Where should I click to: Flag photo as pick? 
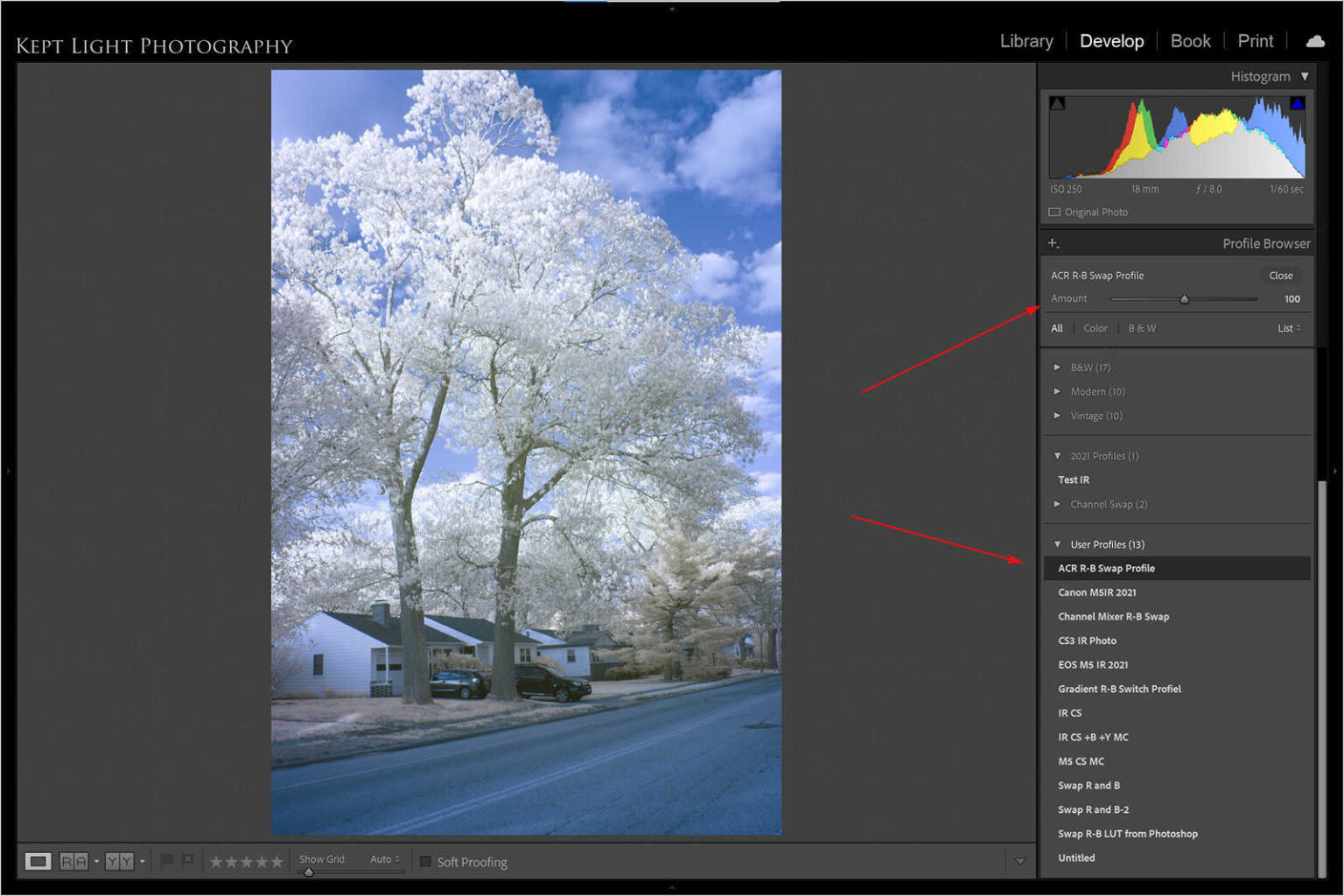(x=166, y=861)
